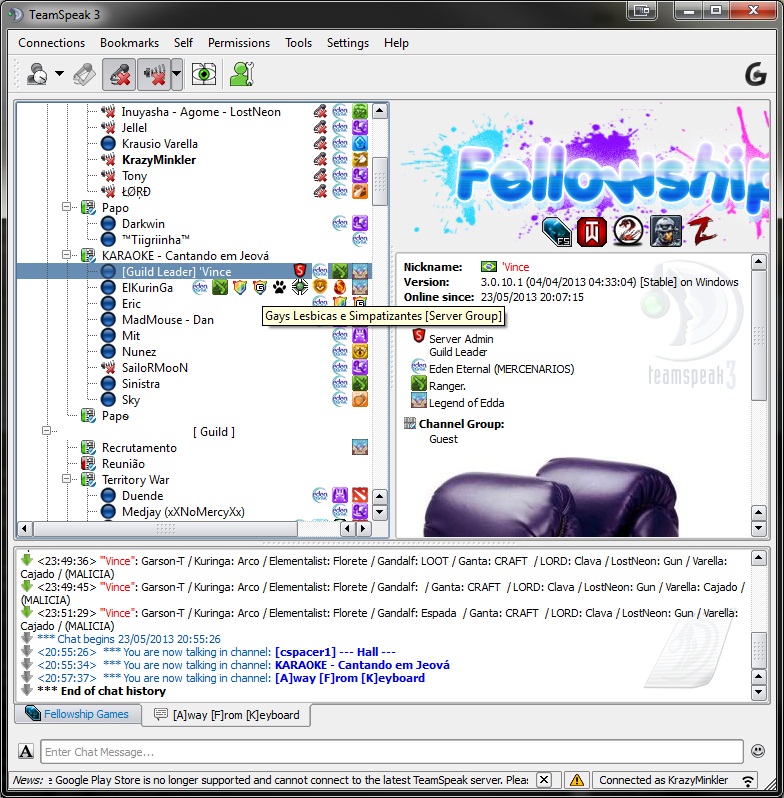Open the Bookmarks menu

coord(129,43)
